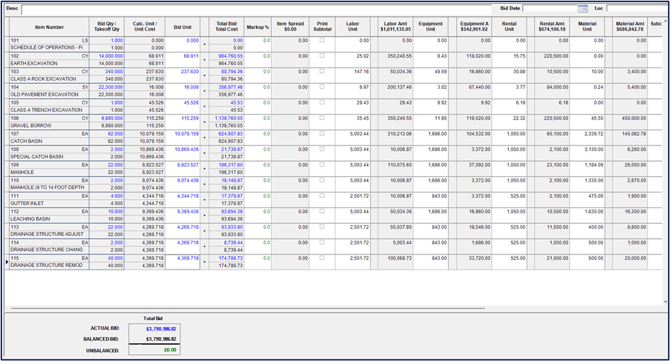
Task: Select the LEACHING BASIN description cell
Action: [x=49, y=219]
